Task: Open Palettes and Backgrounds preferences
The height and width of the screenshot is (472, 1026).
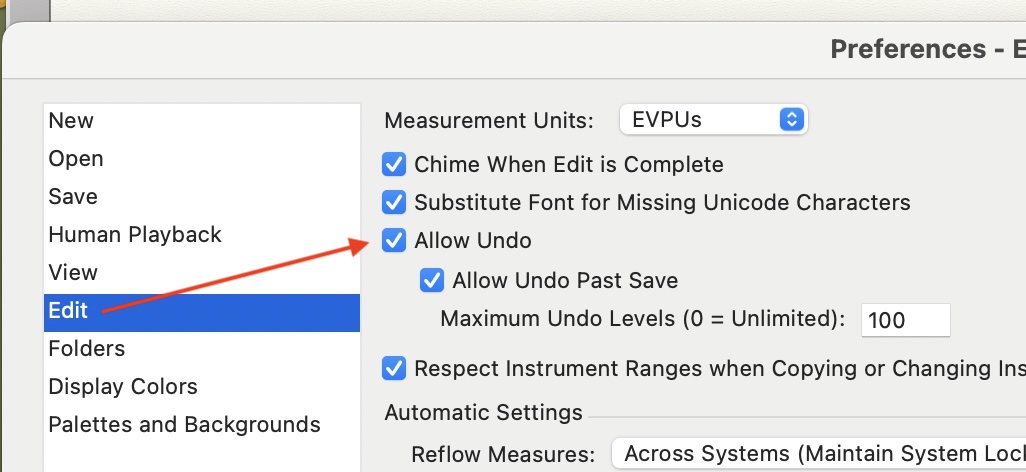Action: (x=184, y=425)
